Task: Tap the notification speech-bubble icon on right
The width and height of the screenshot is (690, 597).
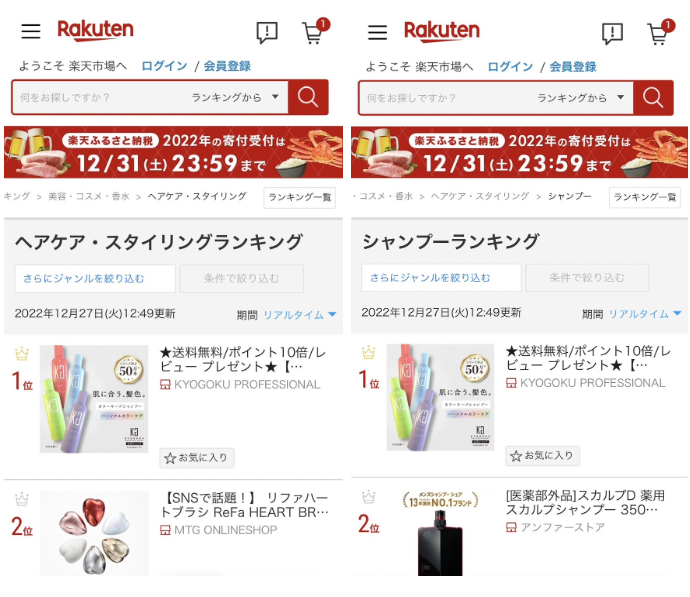Action: [612, 33]
